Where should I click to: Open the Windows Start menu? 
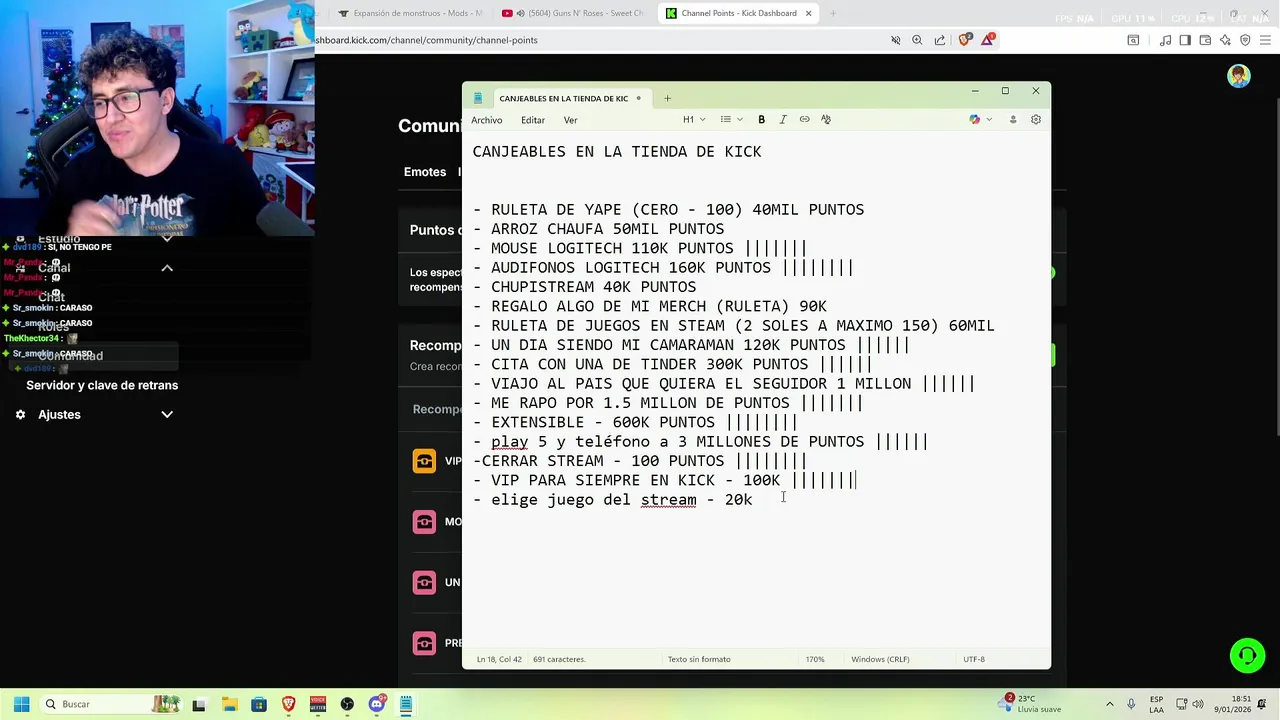pos(21,704)
